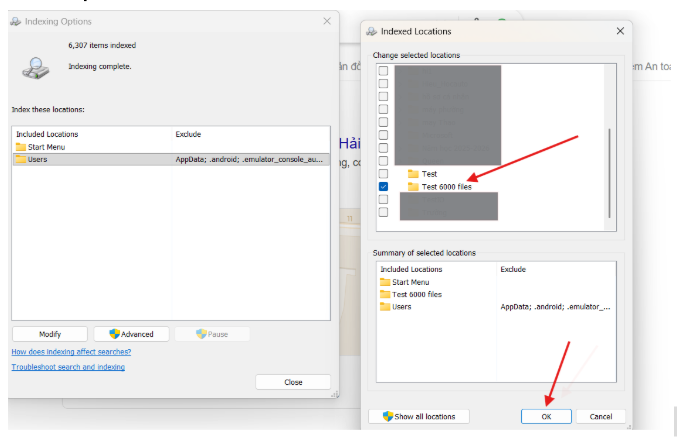
Task: Open Troubleshoot search and indexing link
Action: (68, 367)
